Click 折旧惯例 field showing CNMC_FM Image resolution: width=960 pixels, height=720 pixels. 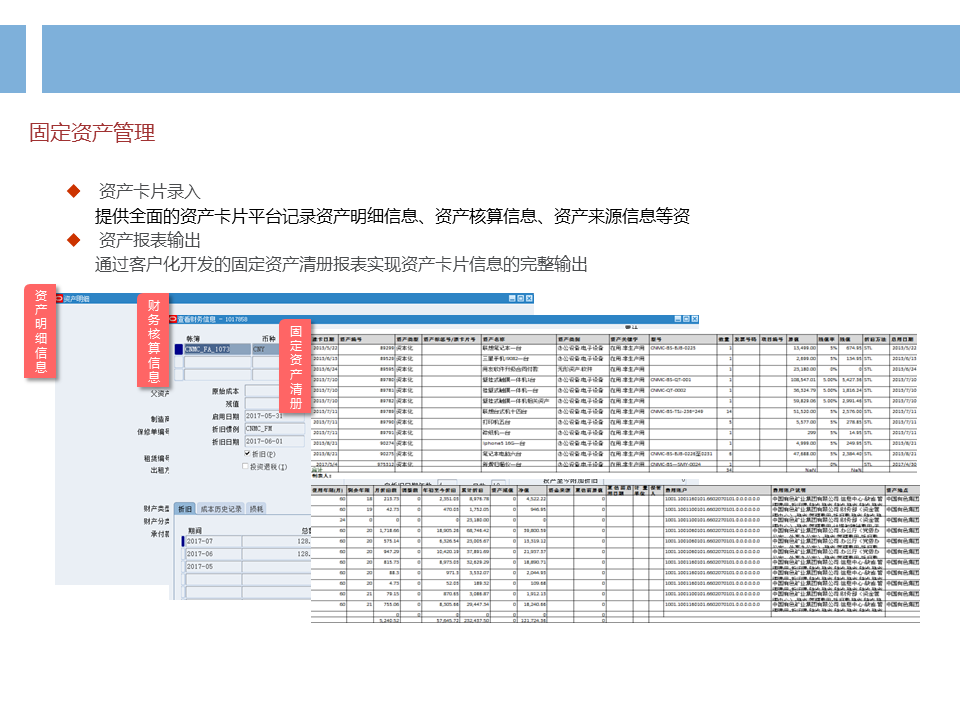[274, 429]
